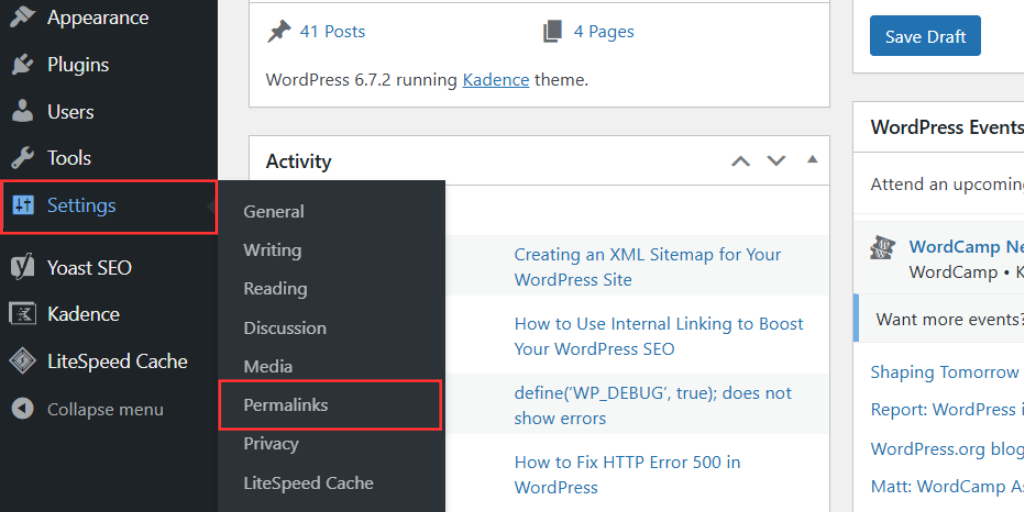Click the 'Attend an upcoming' text
This screenshot has width=1024, height=512.
pyautogui.click(x=947, y=185)
